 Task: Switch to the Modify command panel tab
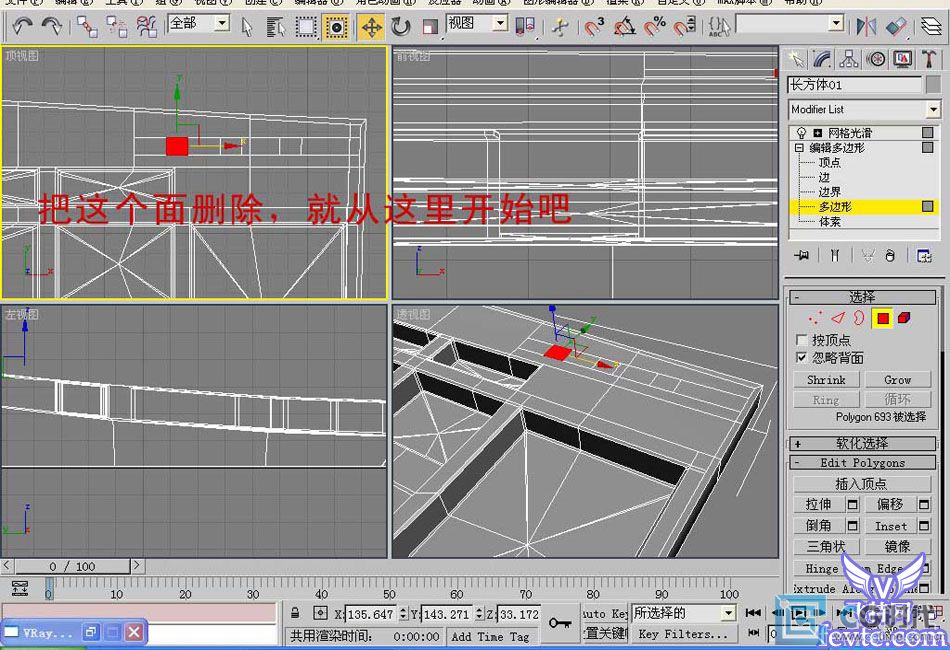[x=822, y=59]
